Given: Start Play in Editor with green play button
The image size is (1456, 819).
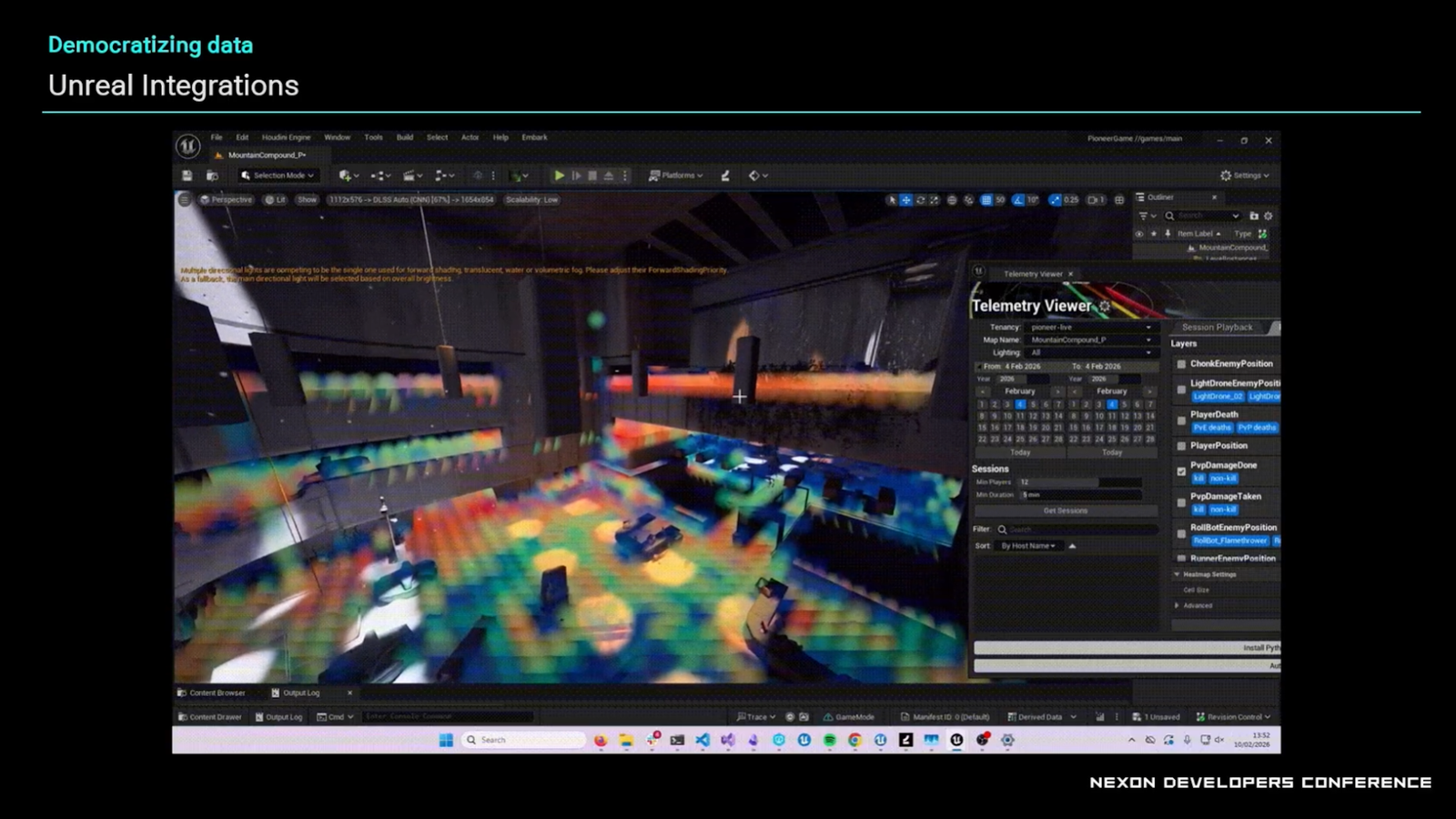Looking at the screenshot, I should (x=559, y=176).
